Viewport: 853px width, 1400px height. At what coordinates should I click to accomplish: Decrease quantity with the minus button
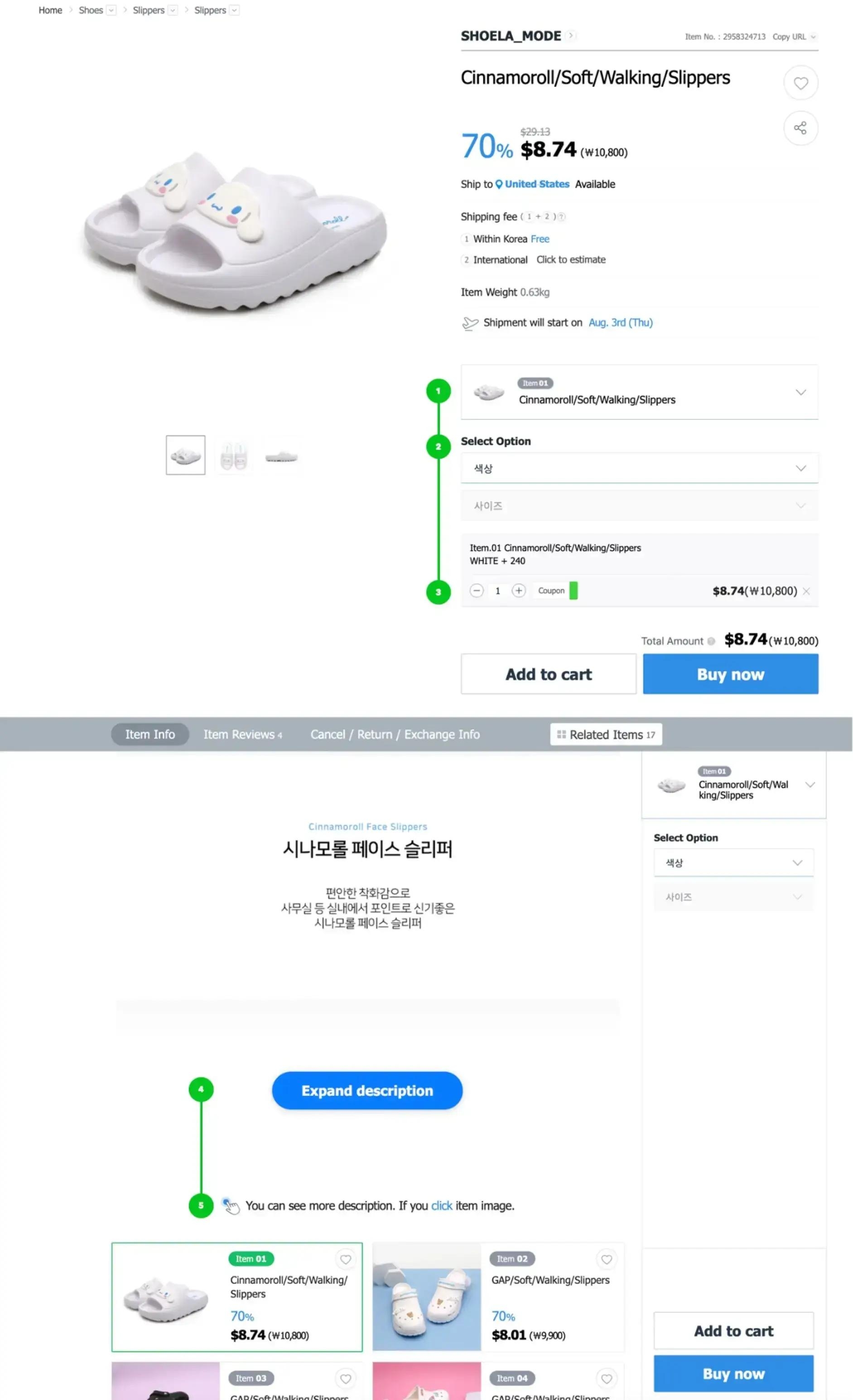[x=477, y=591]
